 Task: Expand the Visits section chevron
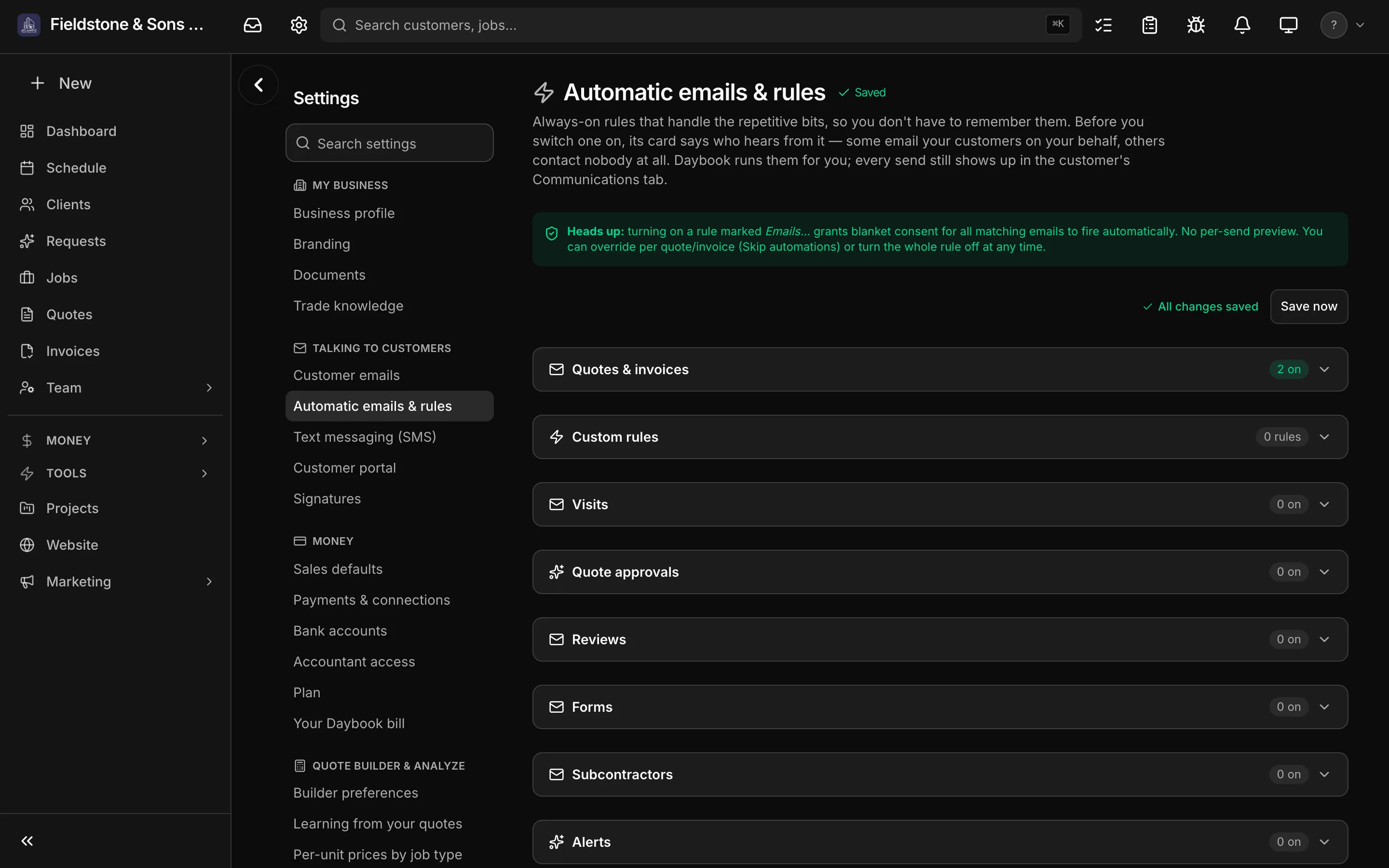1324,504
